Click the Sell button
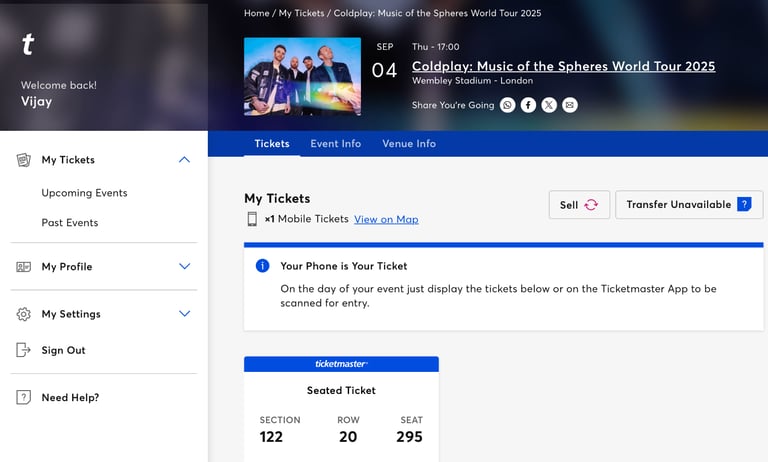Viewport: 768px width, 462px height. coord(579,204)
